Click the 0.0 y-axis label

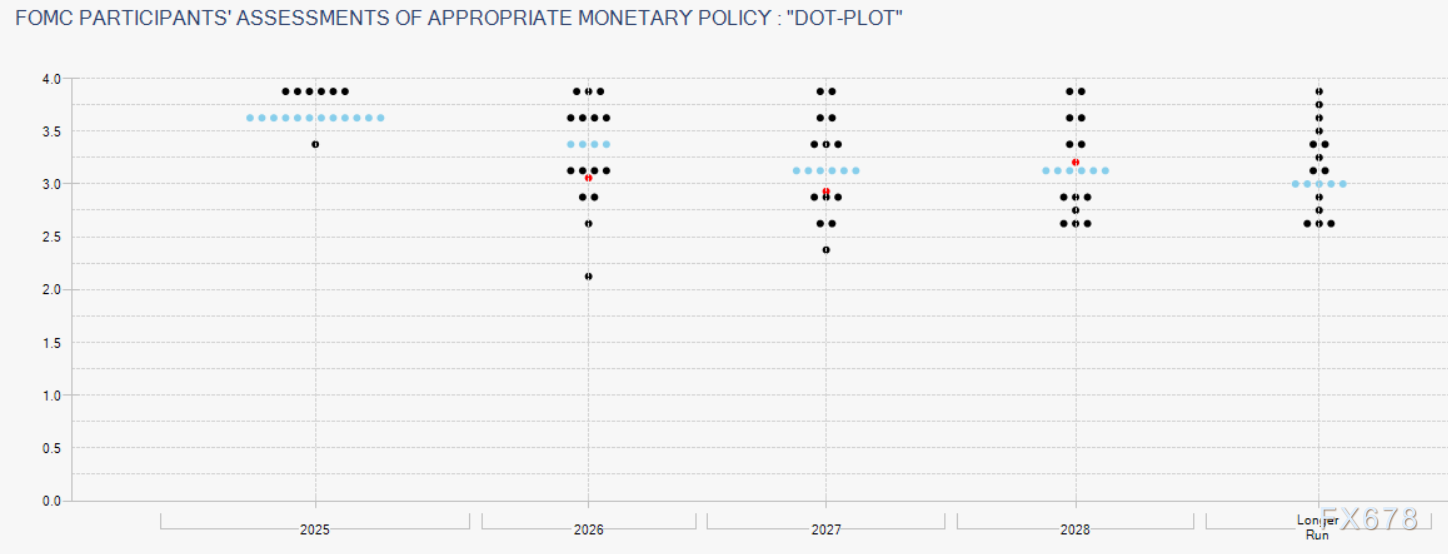51,501
